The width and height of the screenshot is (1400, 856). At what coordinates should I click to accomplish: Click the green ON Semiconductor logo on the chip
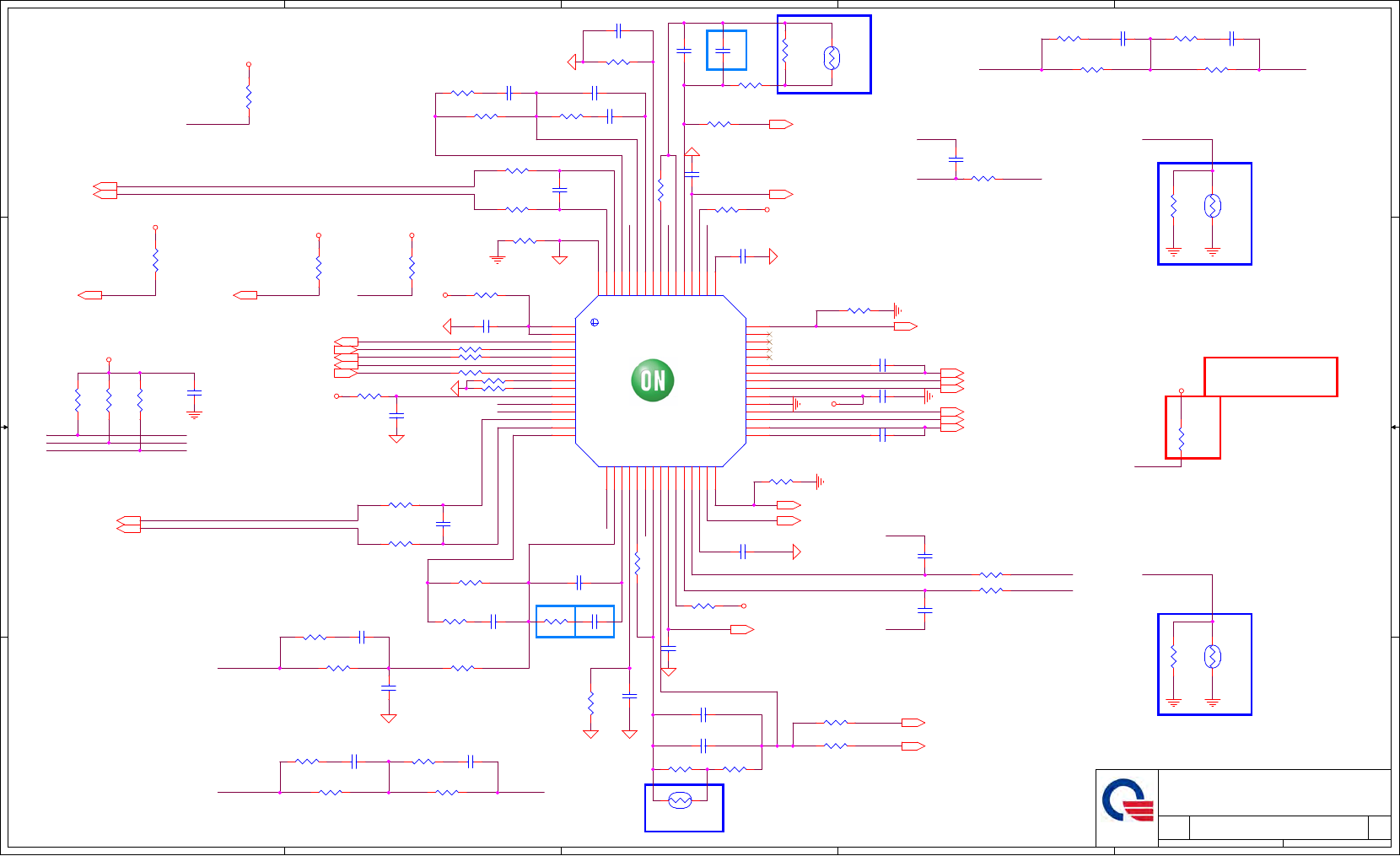653,380
